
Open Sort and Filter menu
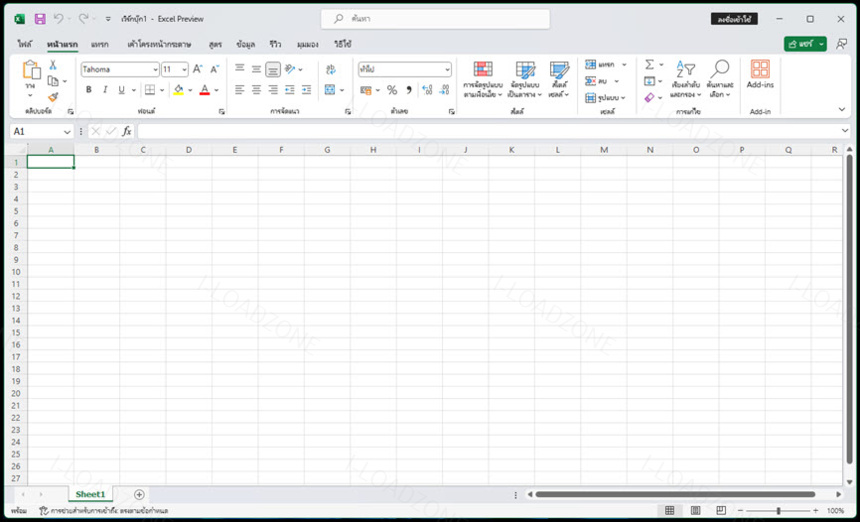[x=686, y=80]
